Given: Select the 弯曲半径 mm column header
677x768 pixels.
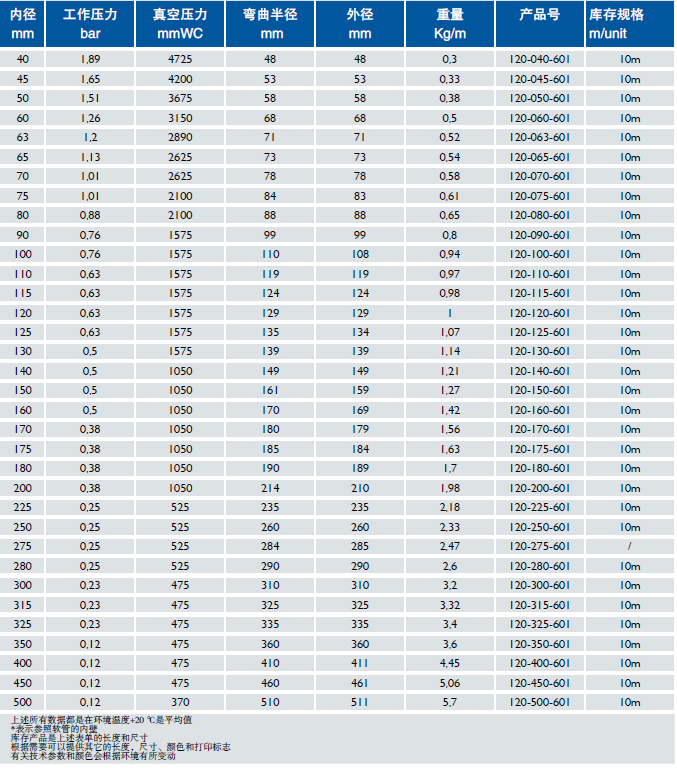Looking at the screenshot, I should click(270, 24).
